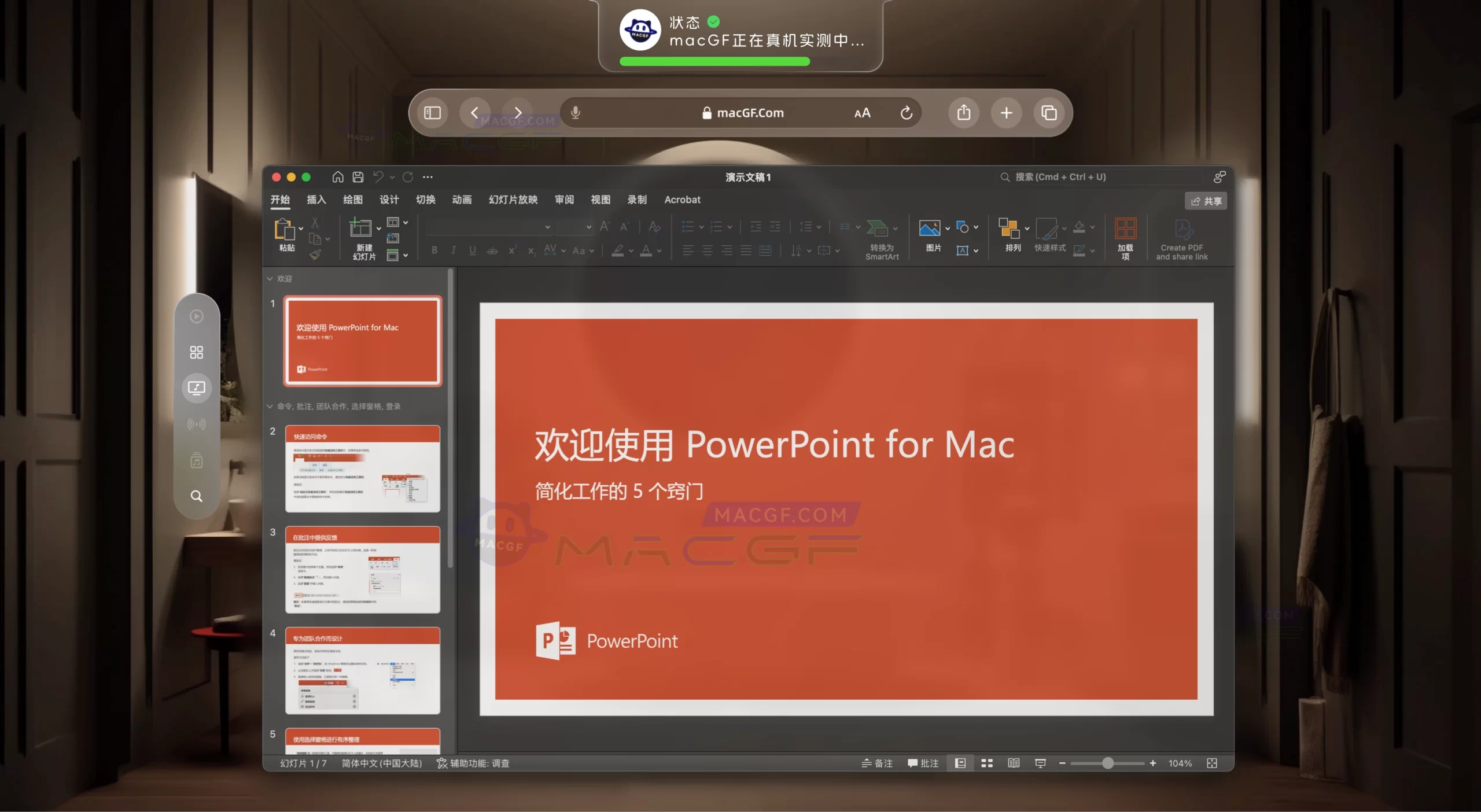Switch to Slide Sorter view
The height and width of the screenshot is (812, 1481).
click(987, 763)
